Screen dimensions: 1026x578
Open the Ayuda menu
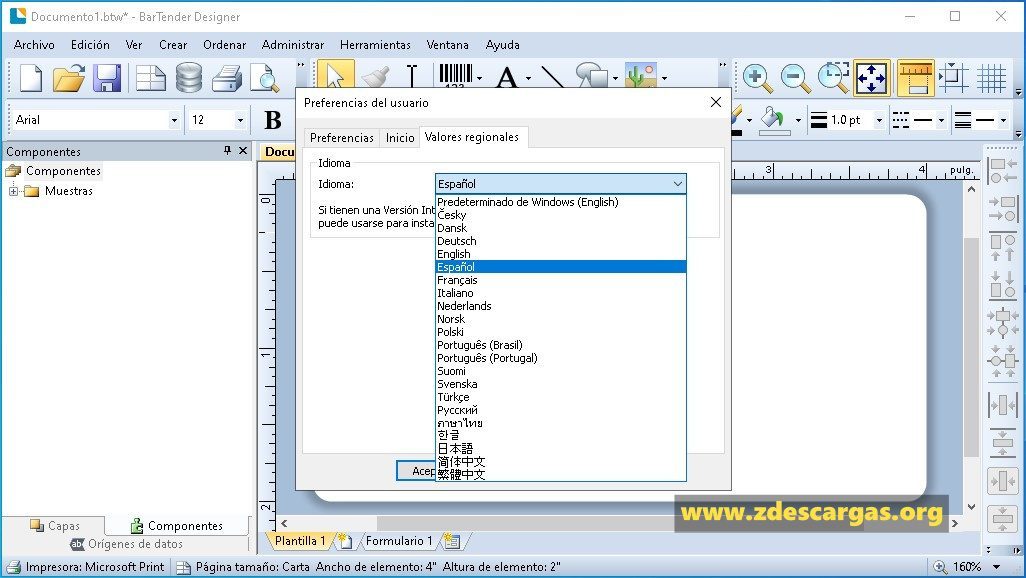click(503, 45)
